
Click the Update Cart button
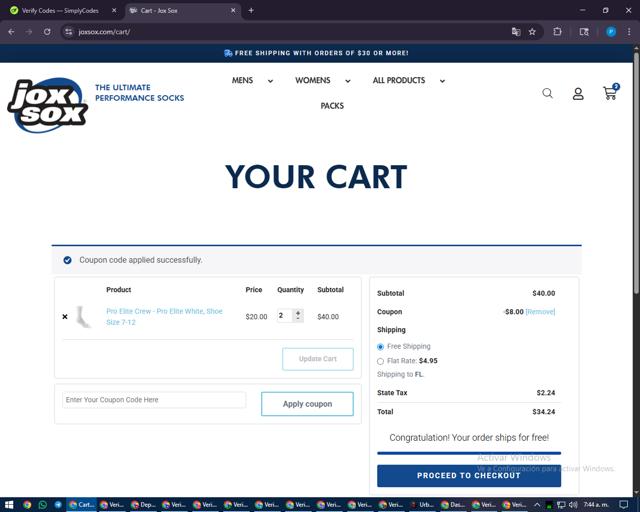tap(318, 359)
